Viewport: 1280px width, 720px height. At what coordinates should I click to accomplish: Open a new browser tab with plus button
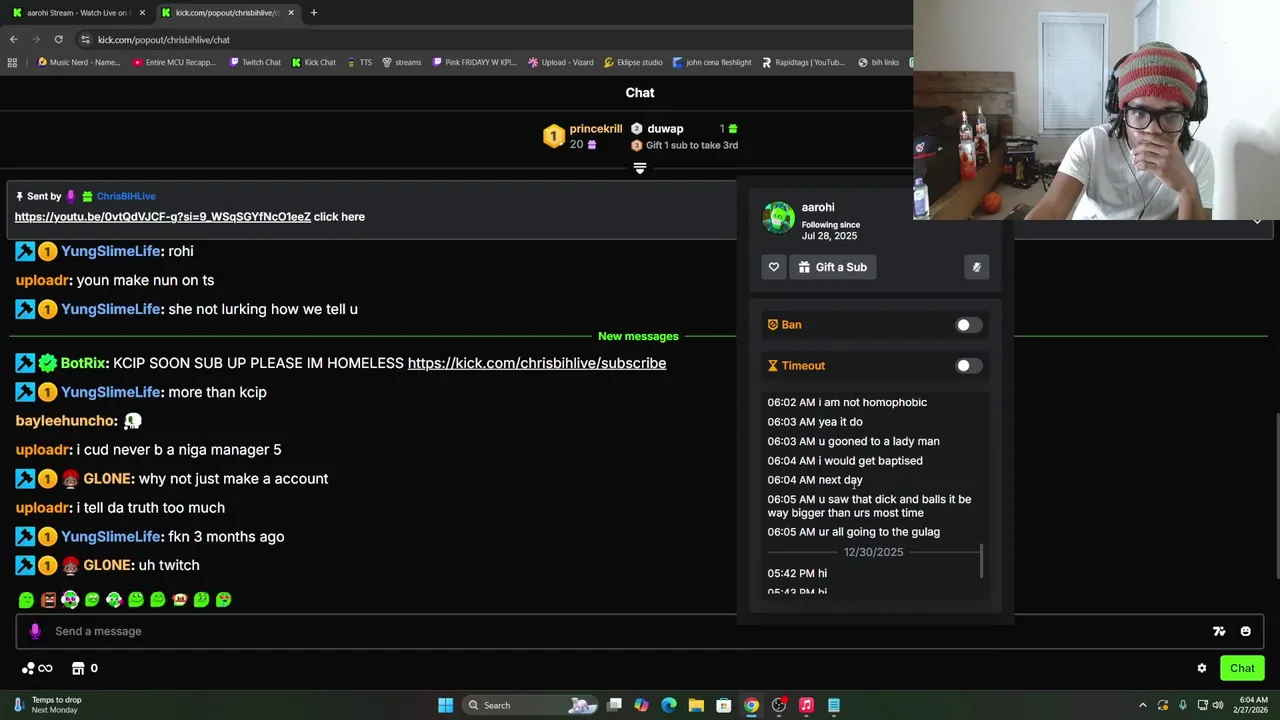point(313,12)
